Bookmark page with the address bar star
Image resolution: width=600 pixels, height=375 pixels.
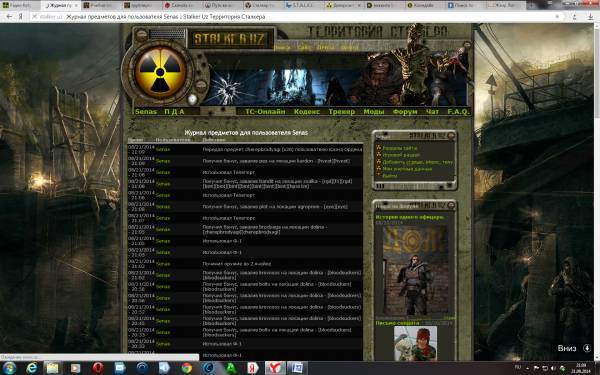pyautogui.click(x=557, y=17)
